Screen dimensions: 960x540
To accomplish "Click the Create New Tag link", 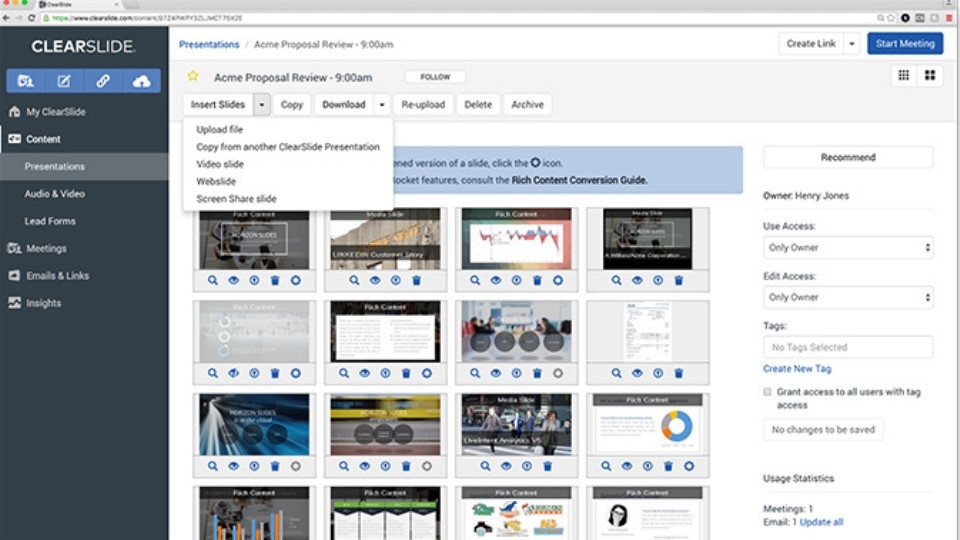I will point(797,369).
